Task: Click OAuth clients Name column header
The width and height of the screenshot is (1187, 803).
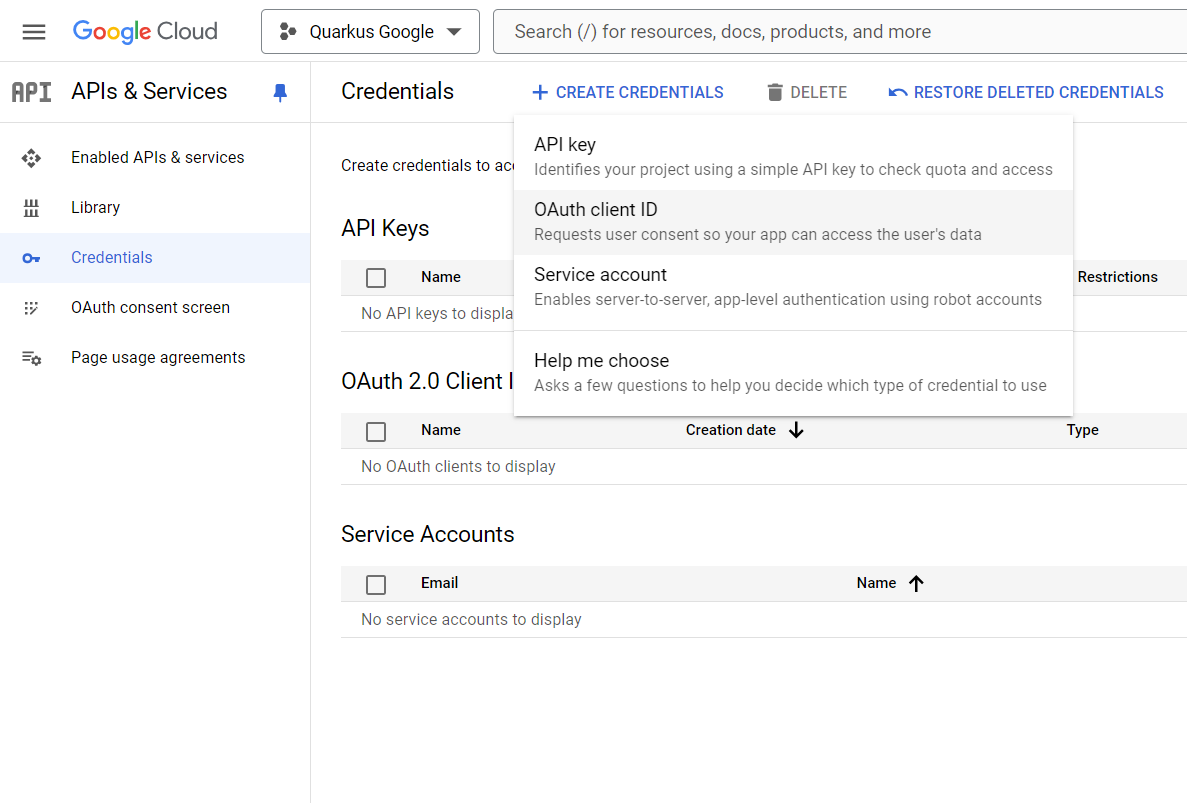Action: [x=441, y=430]
